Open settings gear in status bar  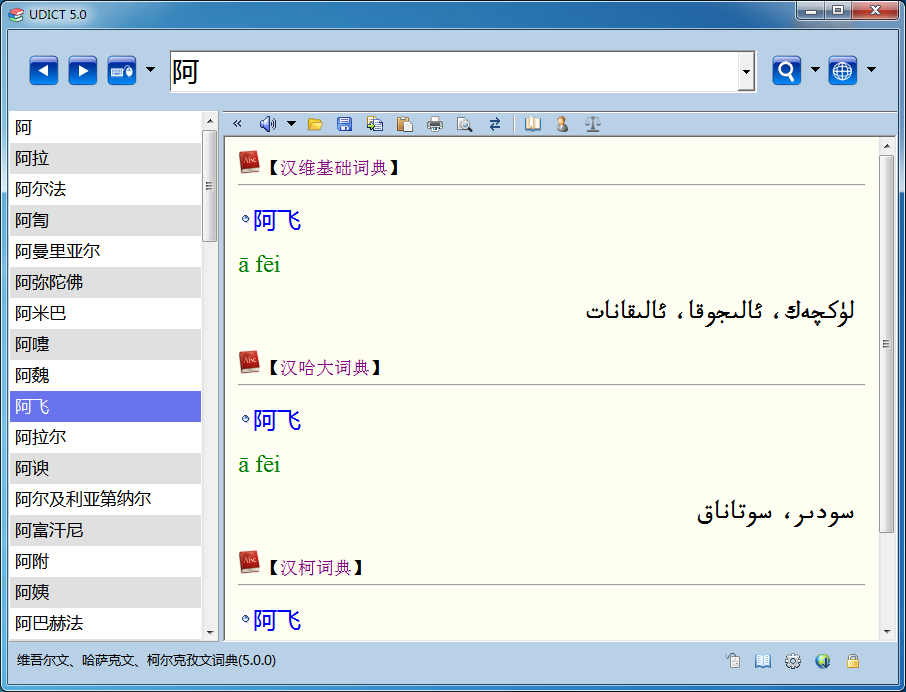(x=793, y=661)
